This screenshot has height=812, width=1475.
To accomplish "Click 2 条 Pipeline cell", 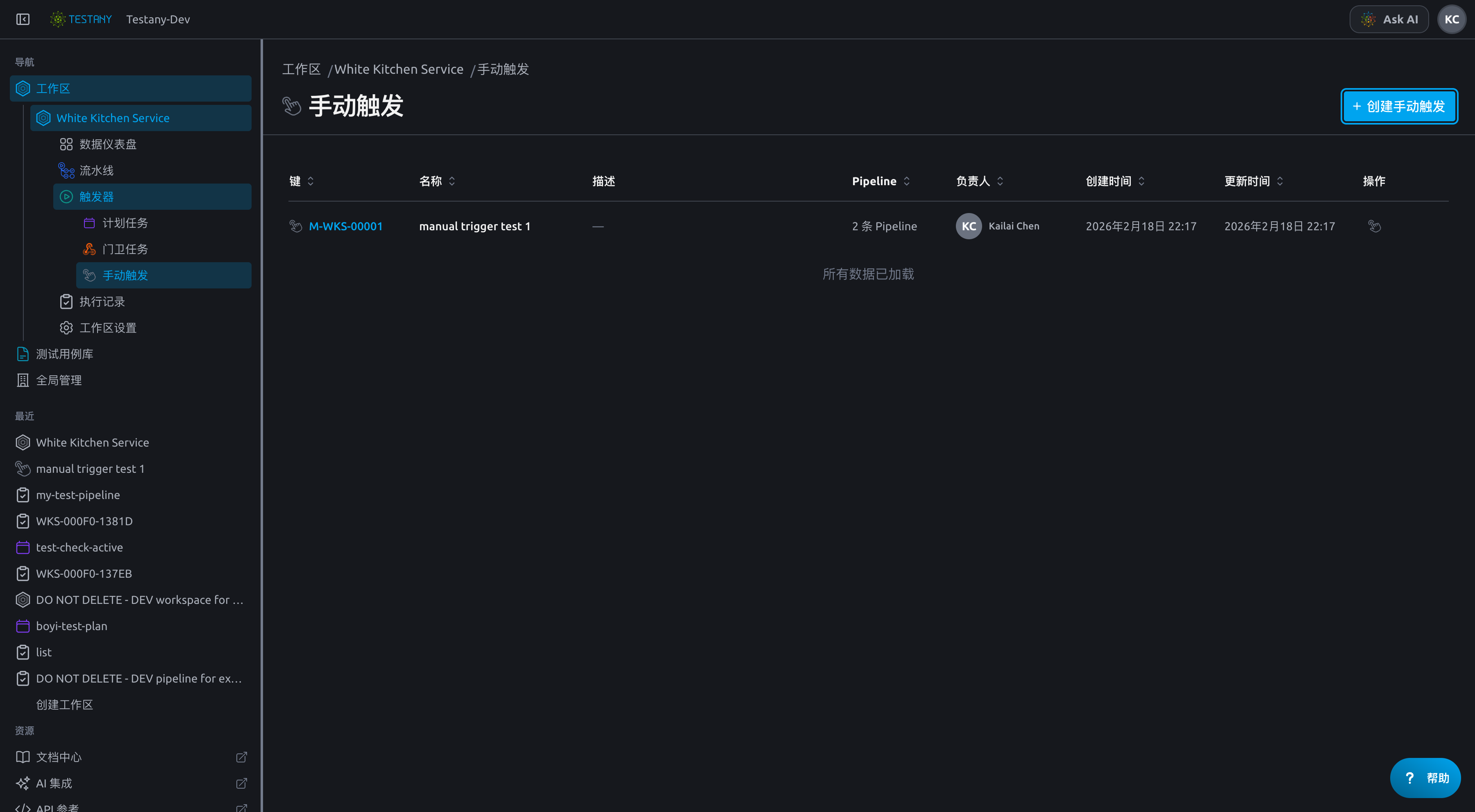I will pos(884,226).
